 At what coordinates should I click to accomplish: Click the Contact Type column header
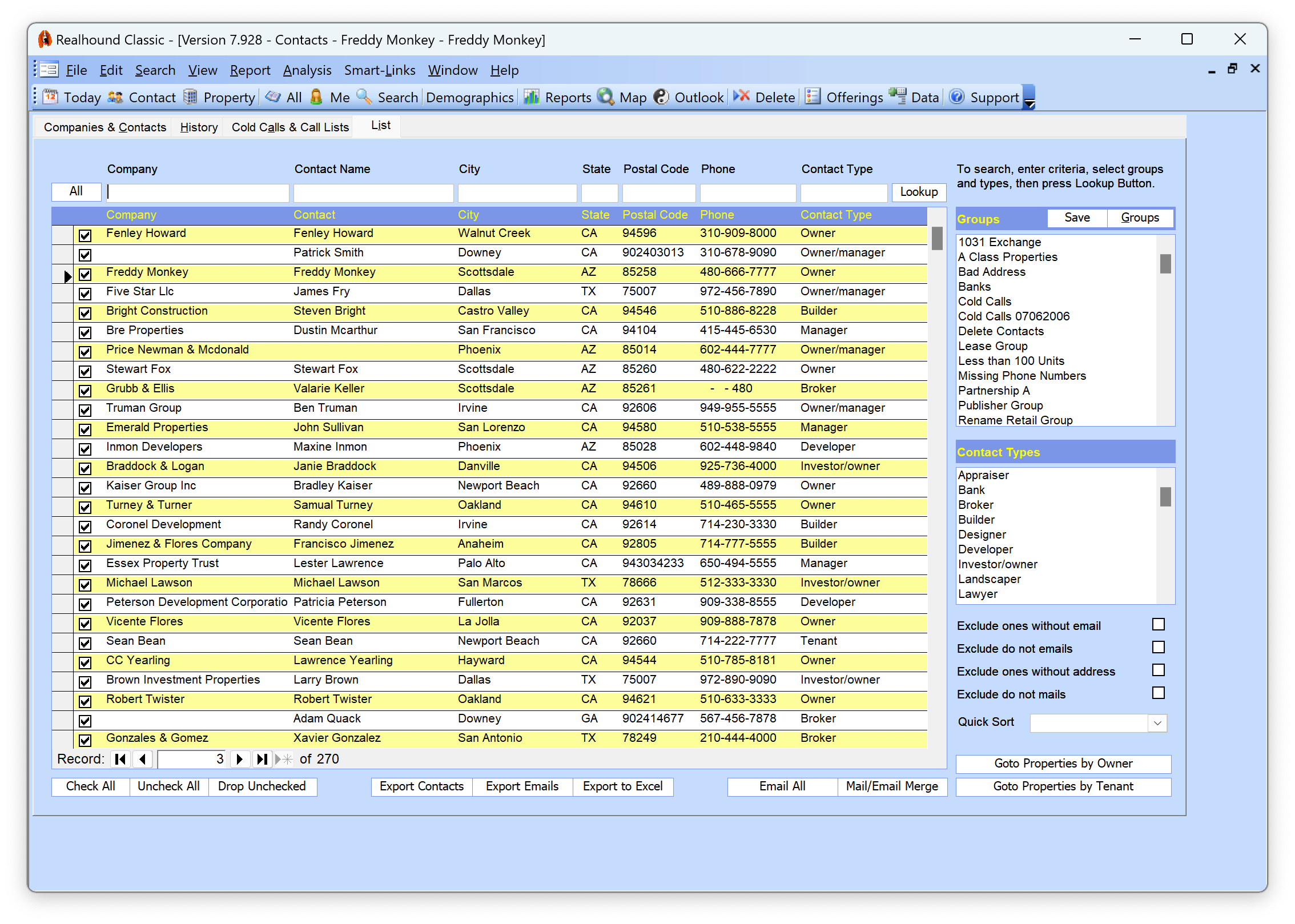pyautogui.click(x=836, y=215)
